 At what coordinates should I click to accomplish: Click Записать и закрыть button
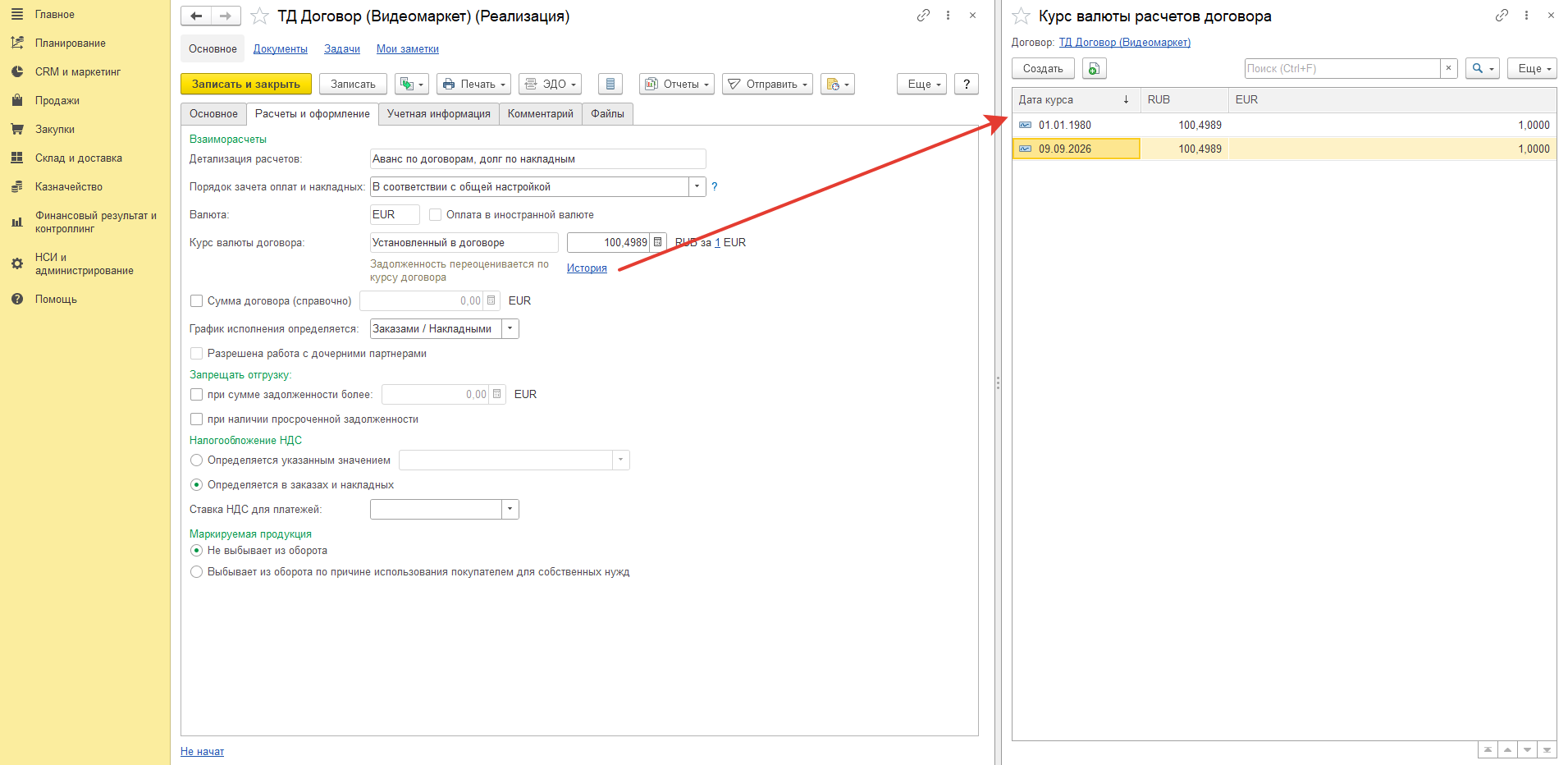246,84
